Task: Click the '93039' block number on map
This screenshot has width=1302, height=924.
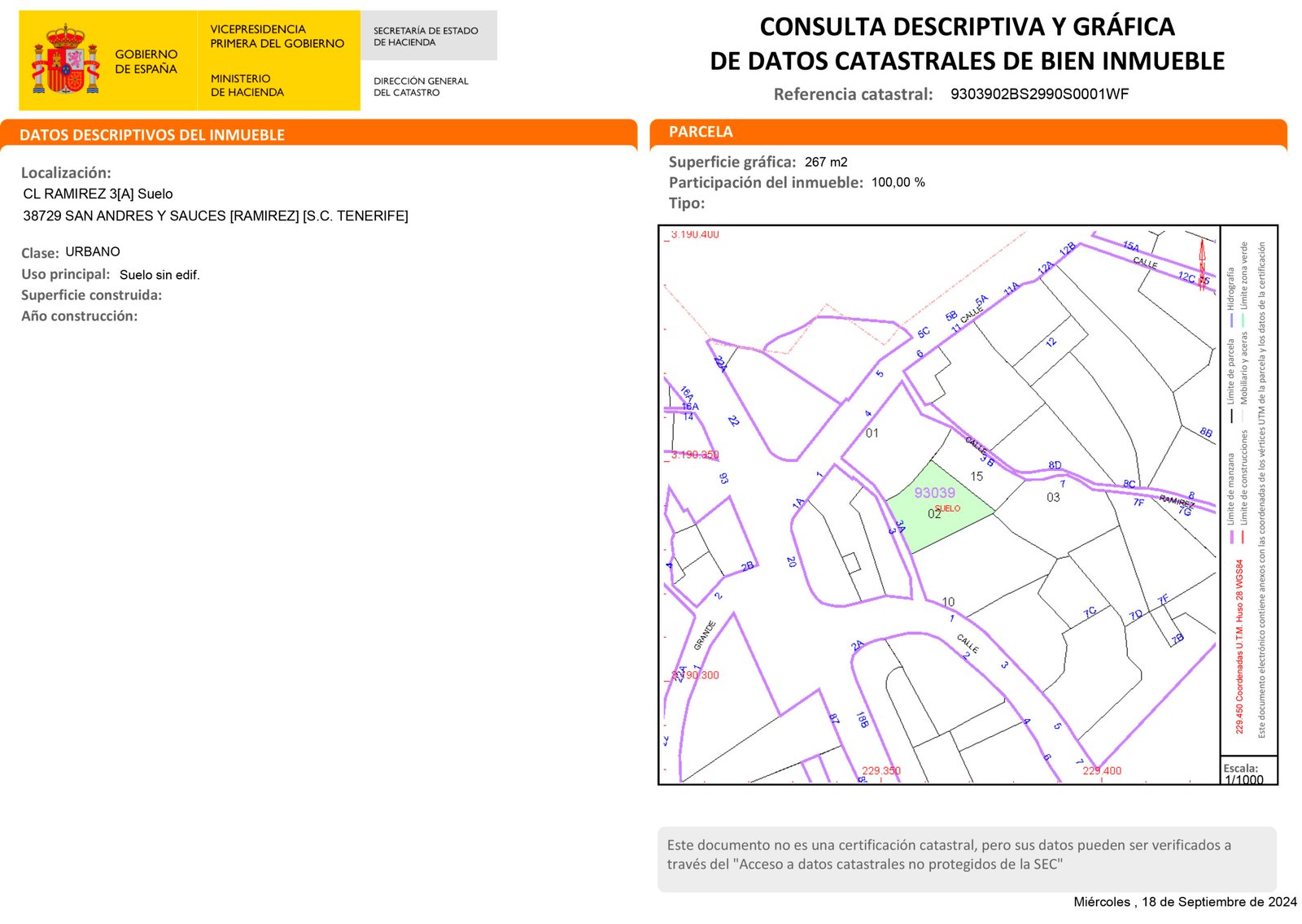Action: coord(934,493)
